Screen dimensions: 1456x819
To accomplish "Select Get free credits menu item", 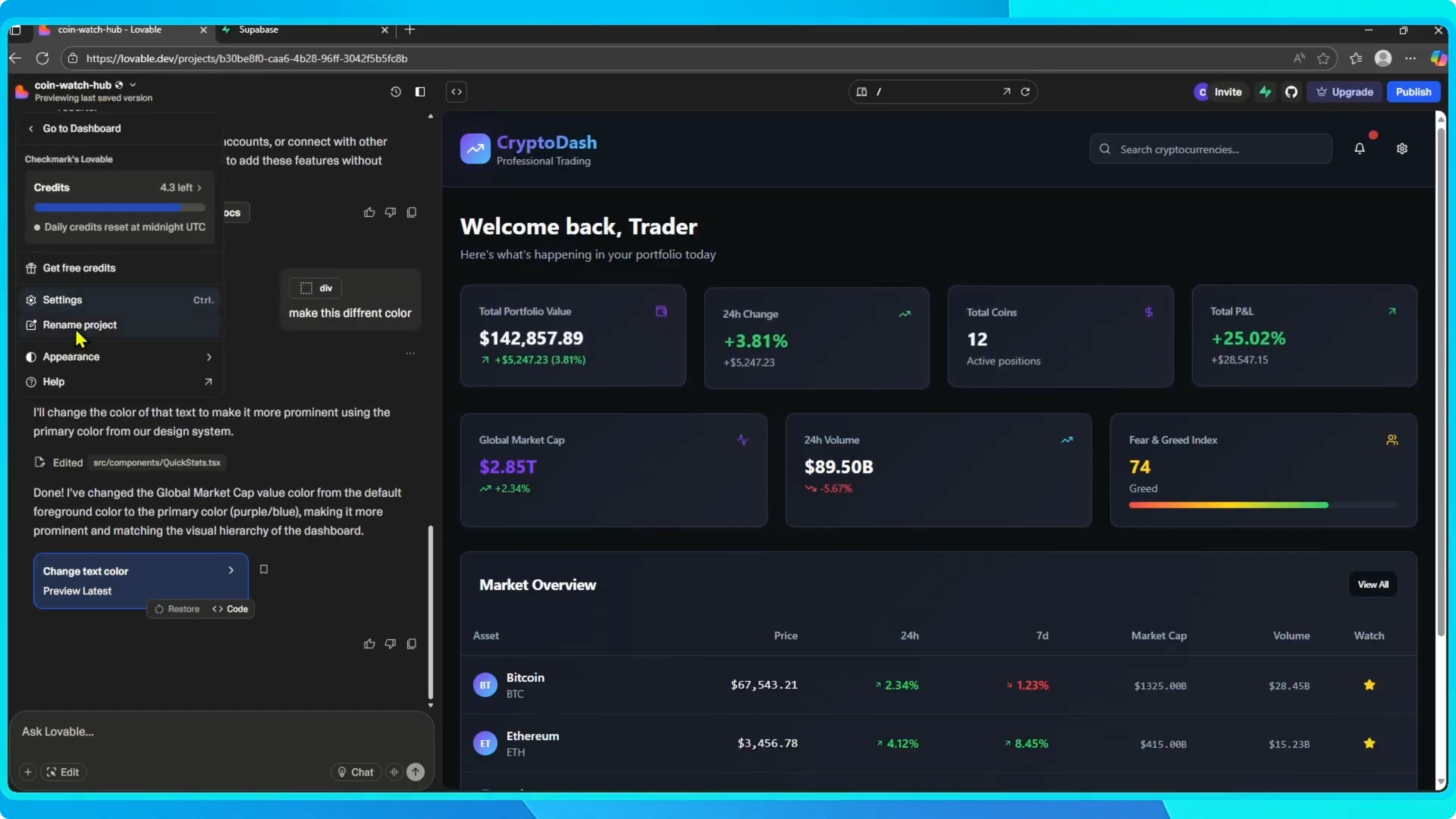I will click(x=120, y=268).
